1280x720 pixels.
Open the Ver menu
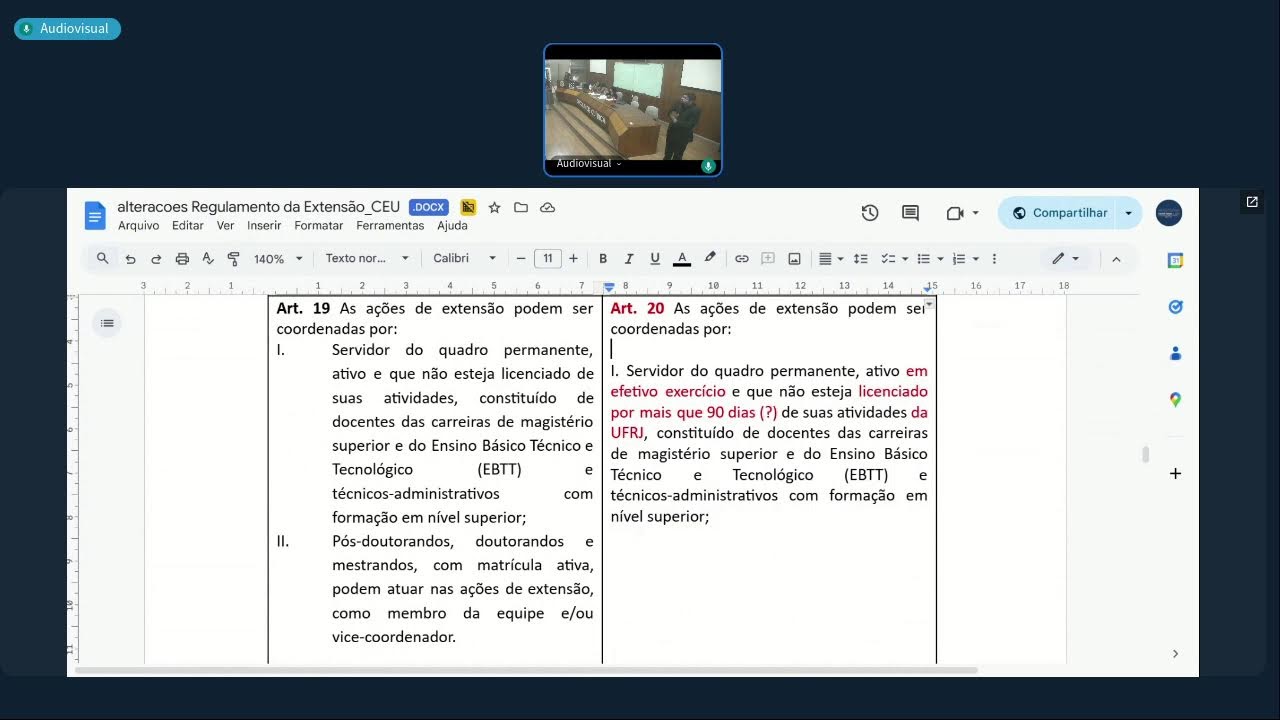pos(225,226)
